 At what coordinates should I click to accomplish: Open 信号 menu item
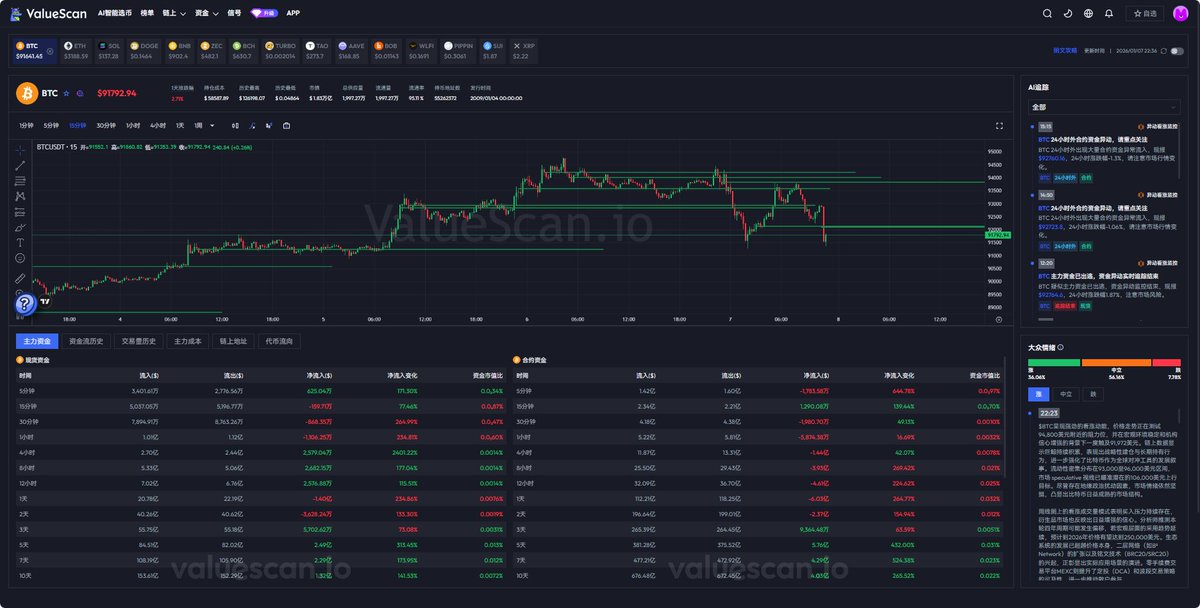(x=234, y=13)
